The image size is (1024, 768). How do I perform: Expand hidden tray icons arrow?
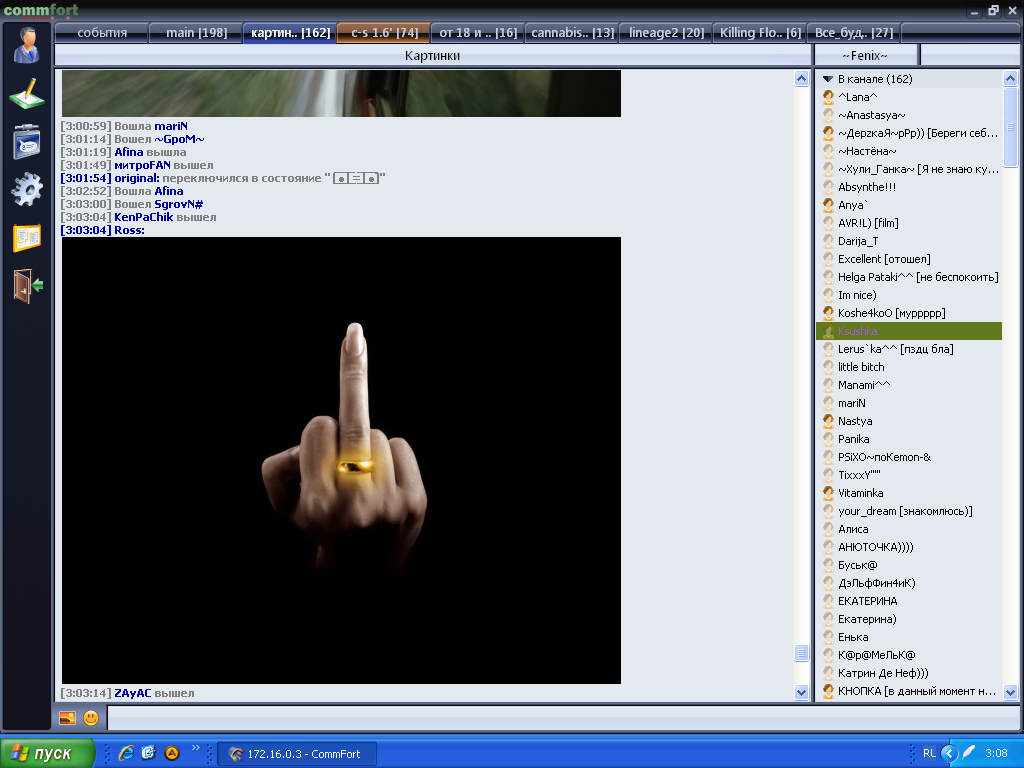point(950,754)
